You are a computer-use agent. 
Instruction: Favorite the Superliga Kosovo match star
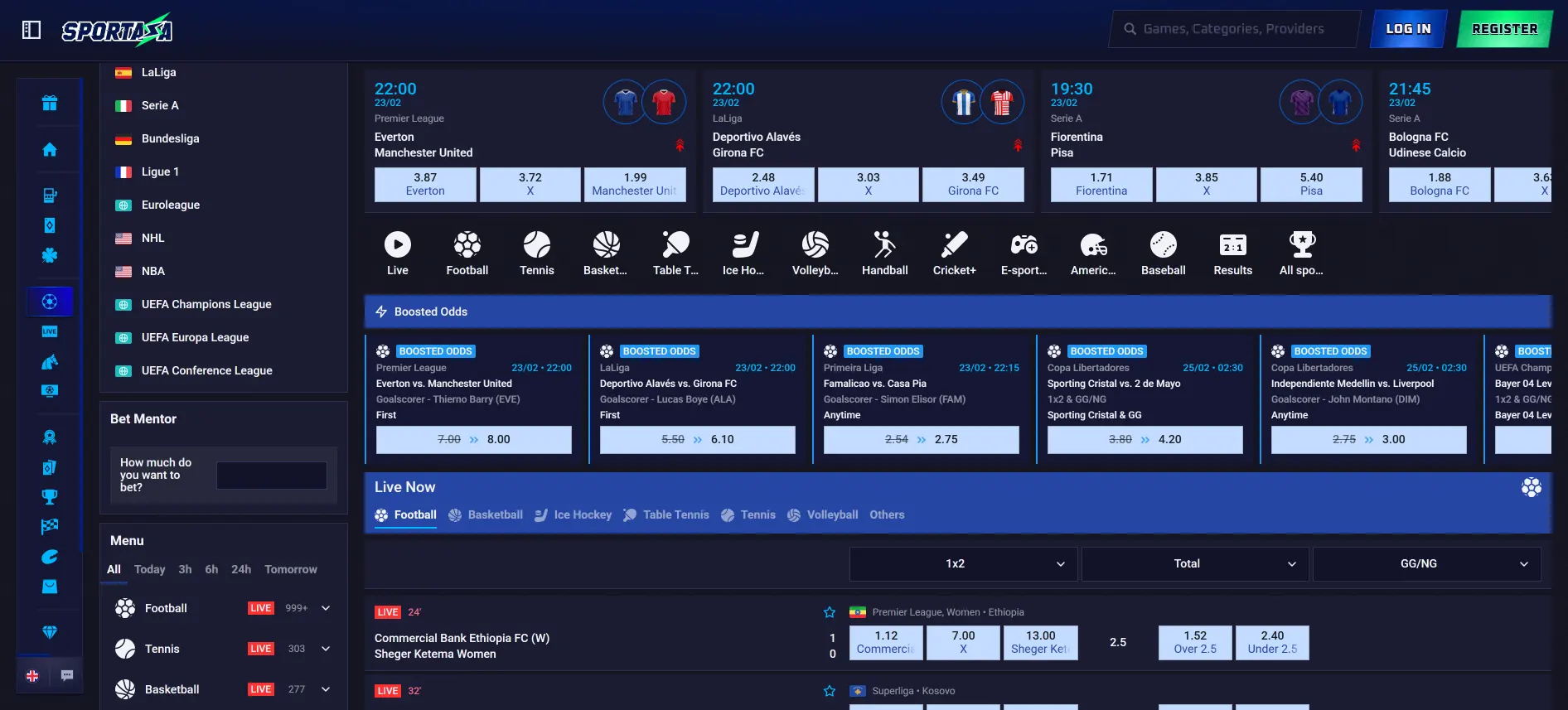tap(830, 691)
